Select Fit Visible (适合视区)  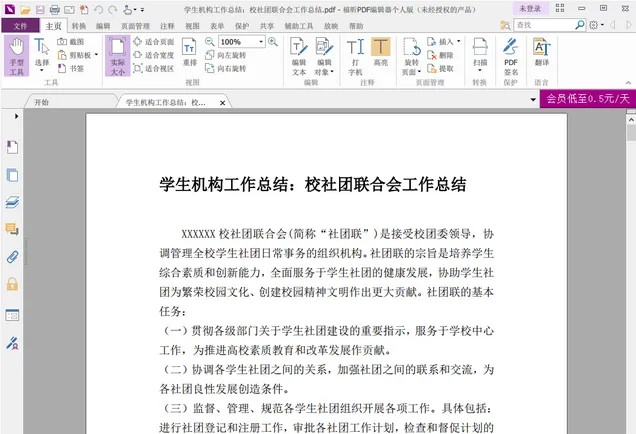pyautogui.click(x=154, y=68)
